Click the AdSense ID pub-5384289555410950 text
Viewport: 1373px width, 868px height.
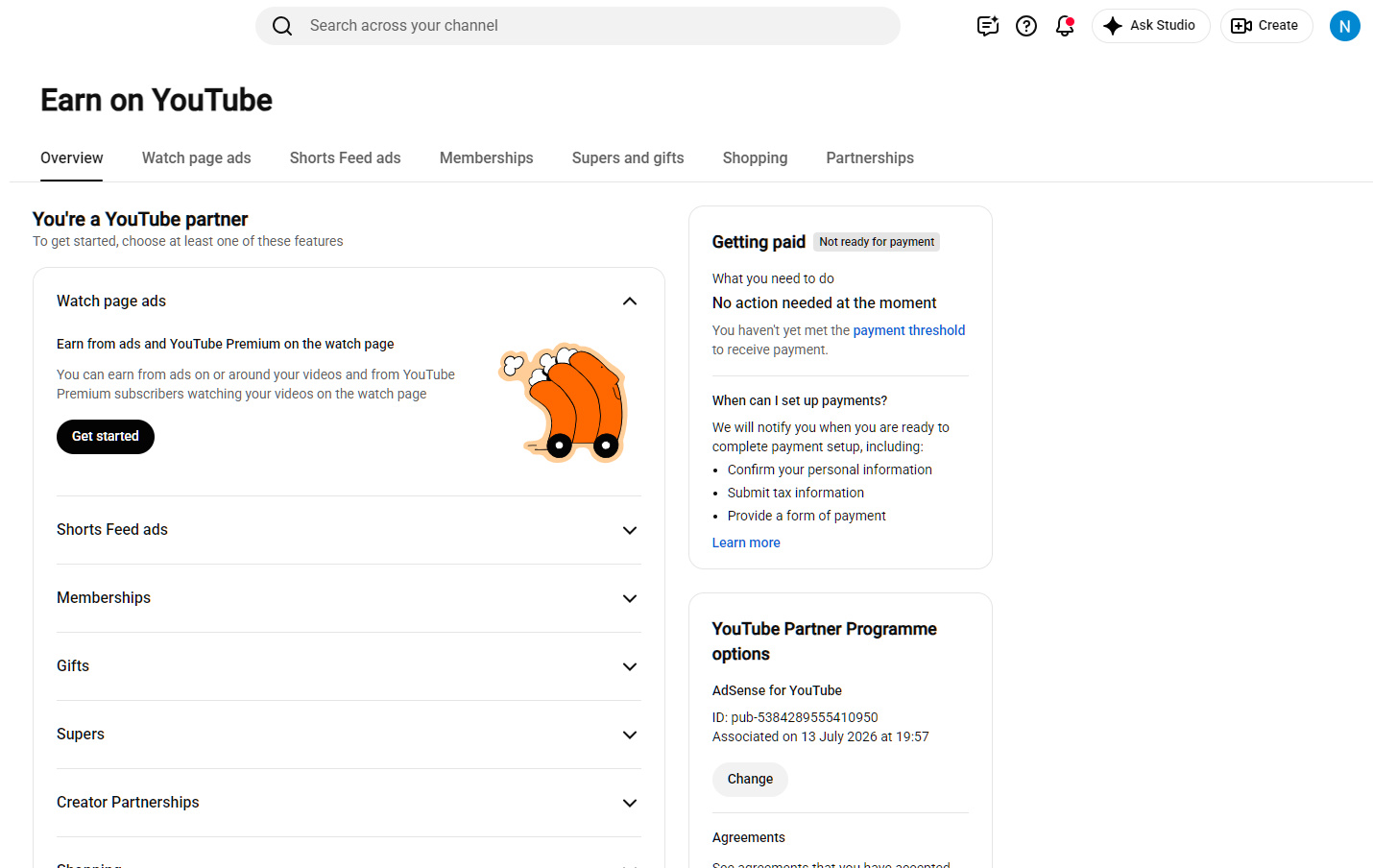pos(795,717)
